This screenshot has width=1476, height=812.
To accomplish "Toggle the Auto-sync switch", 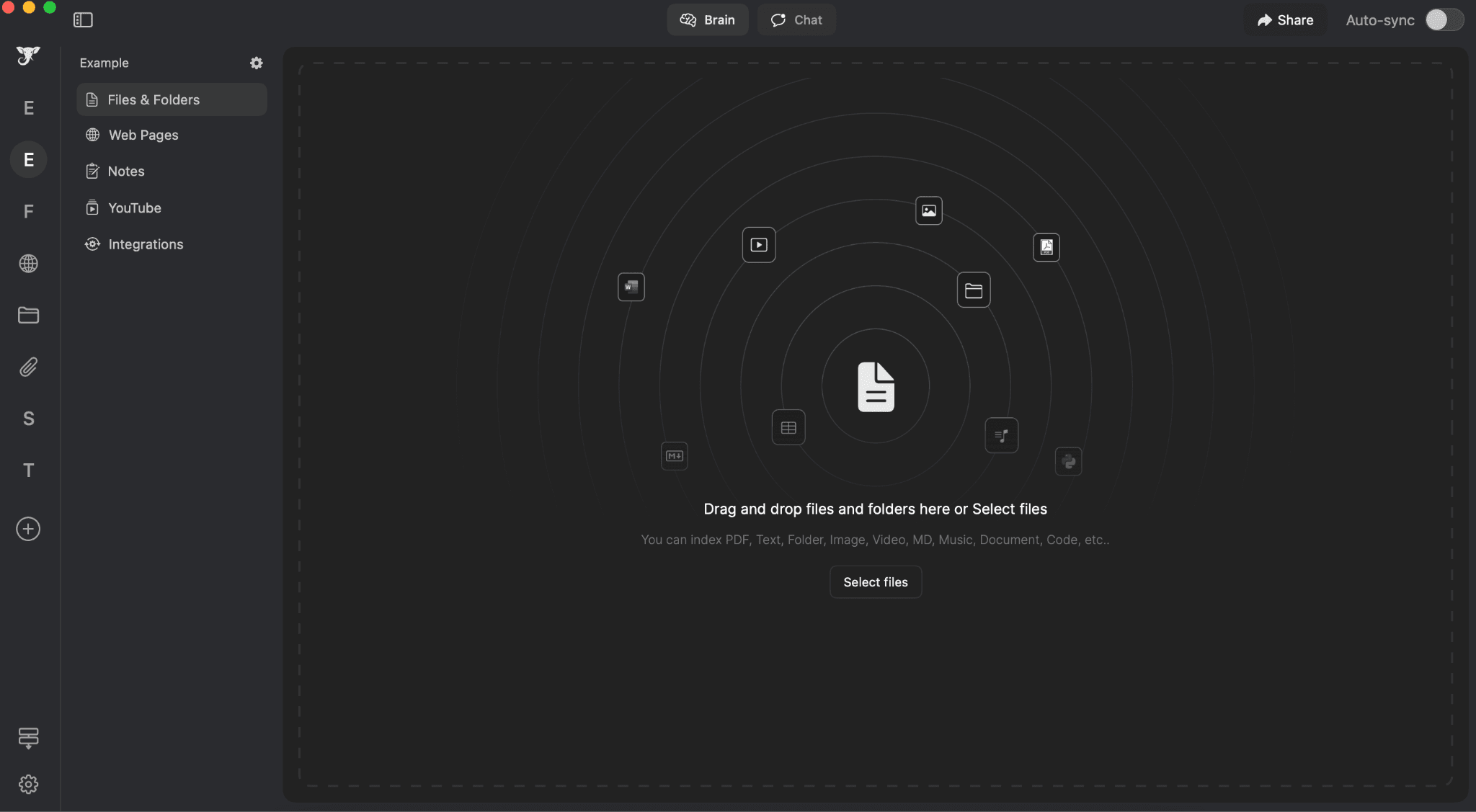I will pos(1444,20).
